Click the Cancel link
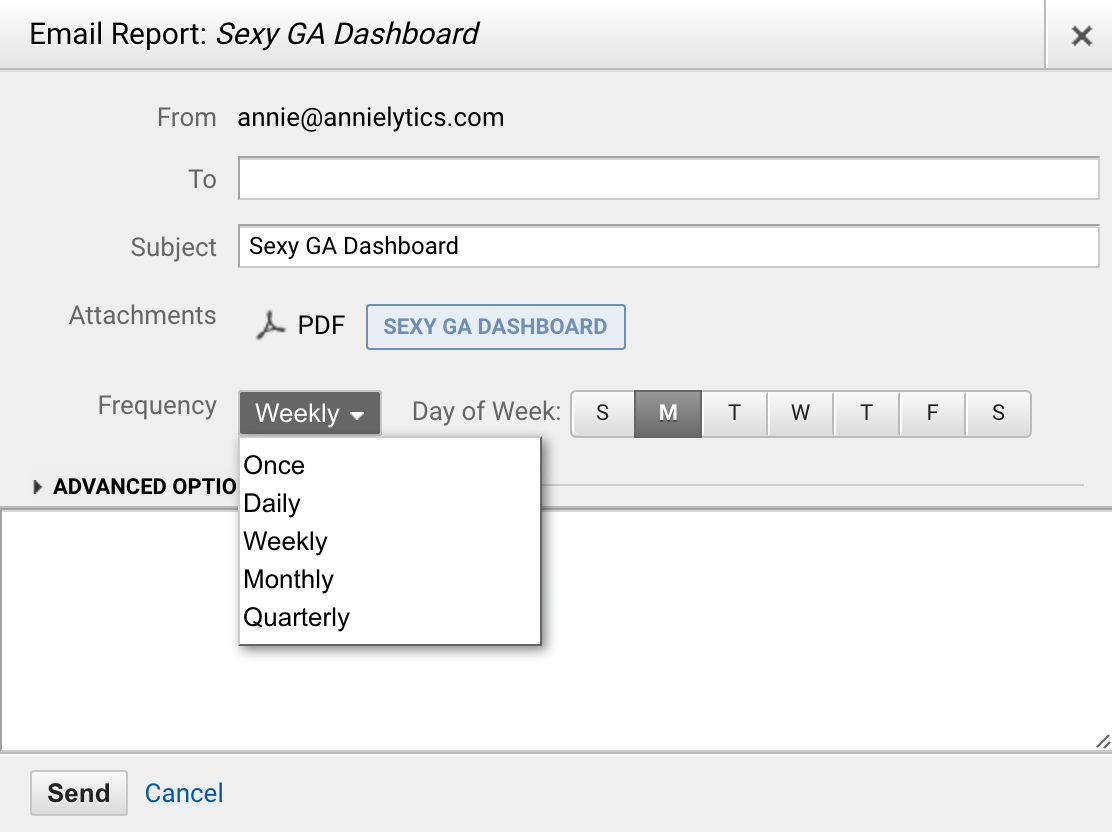This screenshot has width=1112, height=832. [x=184, y=793]
